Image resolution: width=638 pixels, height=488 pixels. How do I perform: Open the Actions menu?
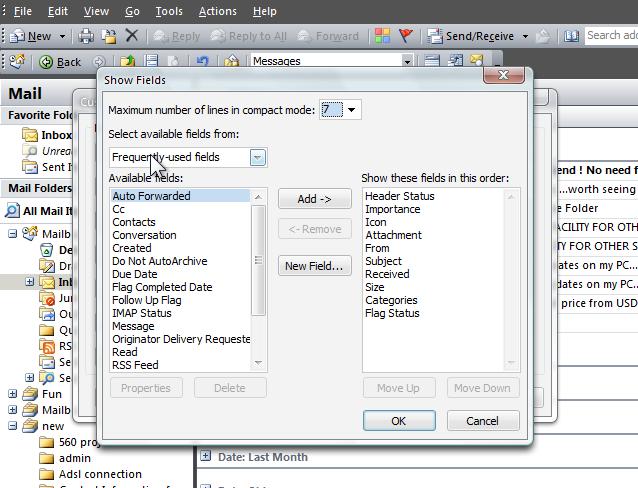pos(218,11)
